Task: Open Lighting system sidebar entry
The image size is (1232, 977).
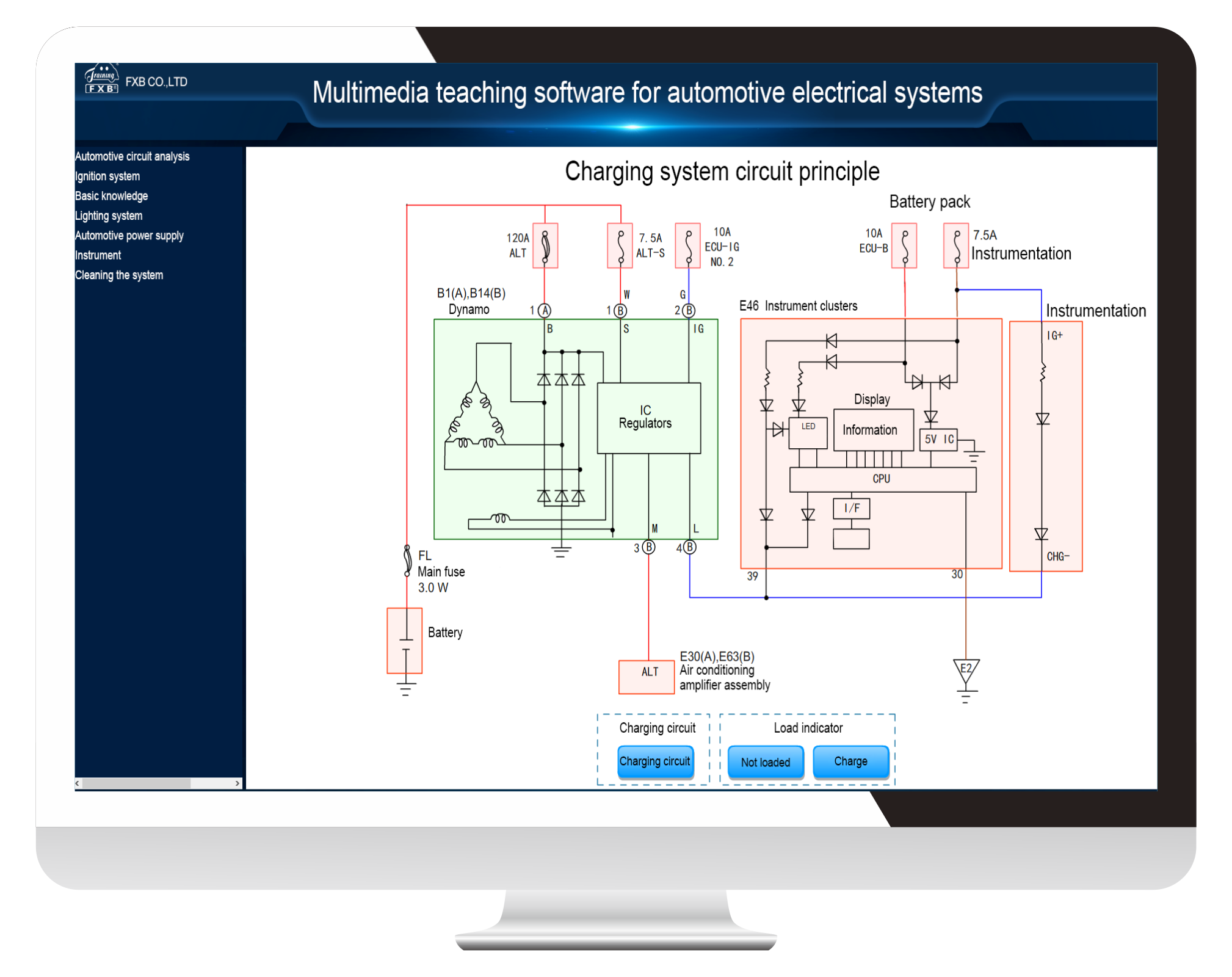Action: (x=109, y=216)
